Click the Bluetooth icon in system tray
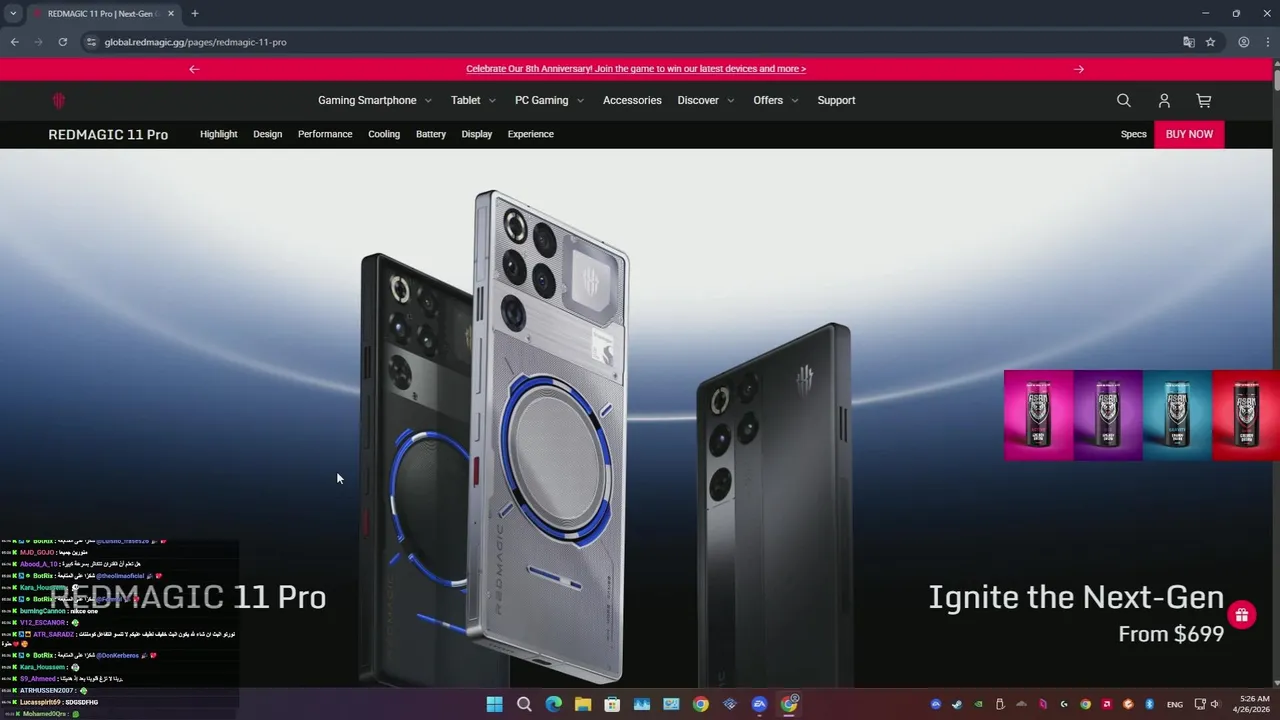Viewport: 1280px width, 720px height. 1150,704
